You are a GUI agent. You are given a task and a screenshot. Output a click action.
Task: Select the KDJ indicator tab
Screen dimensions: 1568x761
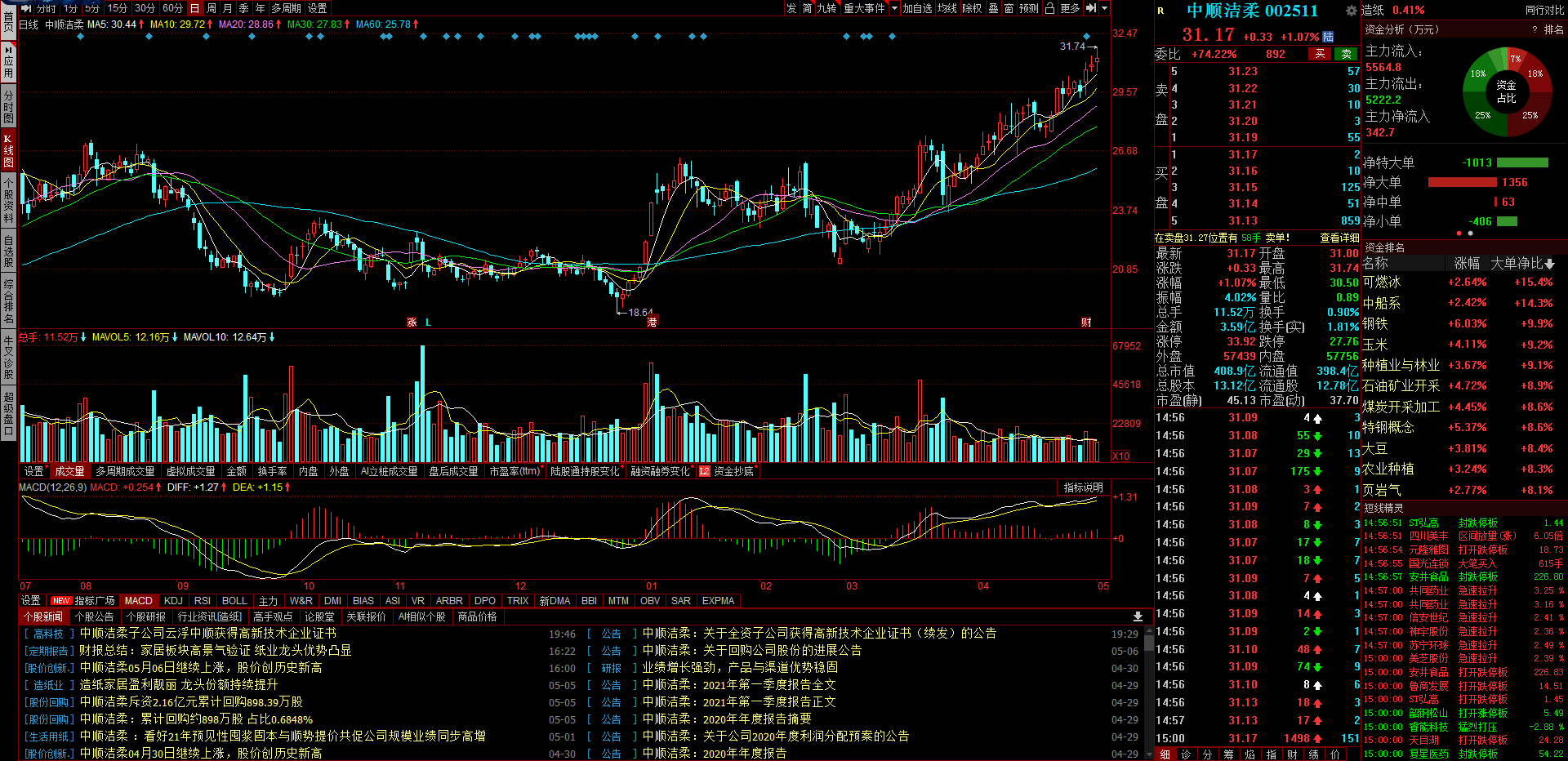pyautogui.click(x=173, y=600)
